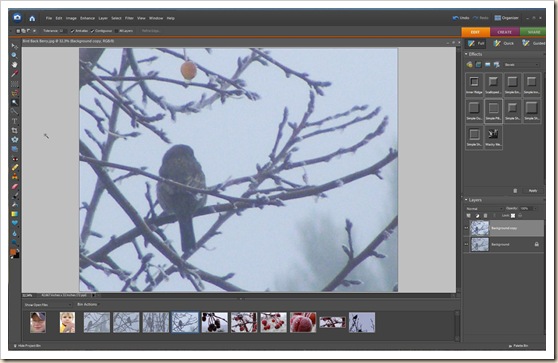558x363 pixels.
Task: Click the Home welcome screen icon
Action: coord(32,18)
